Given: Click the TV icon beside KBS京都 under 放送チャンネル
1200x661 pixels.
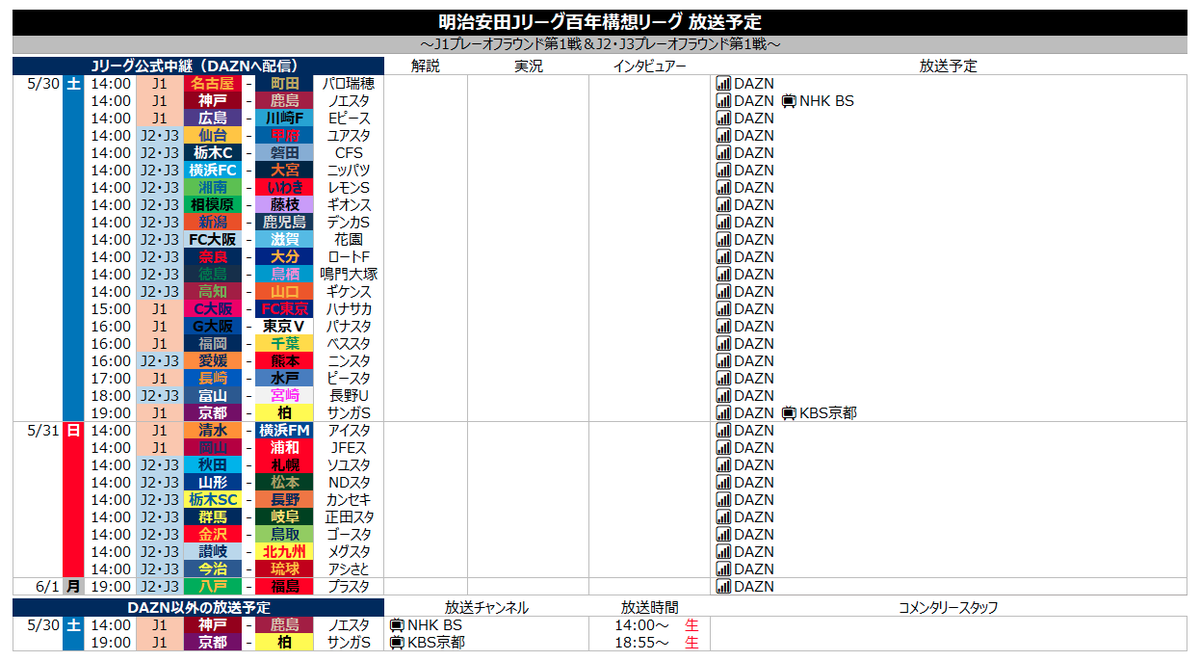Looking at the screenshot, I should point(397,642).
